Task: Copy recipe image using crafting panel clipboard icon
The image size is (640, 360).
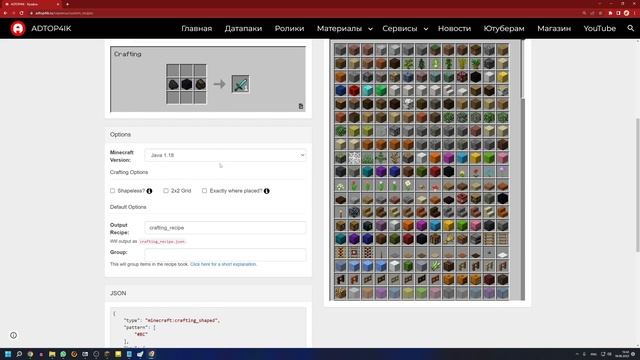Action: pyautogui.click(x=301, y=107)
